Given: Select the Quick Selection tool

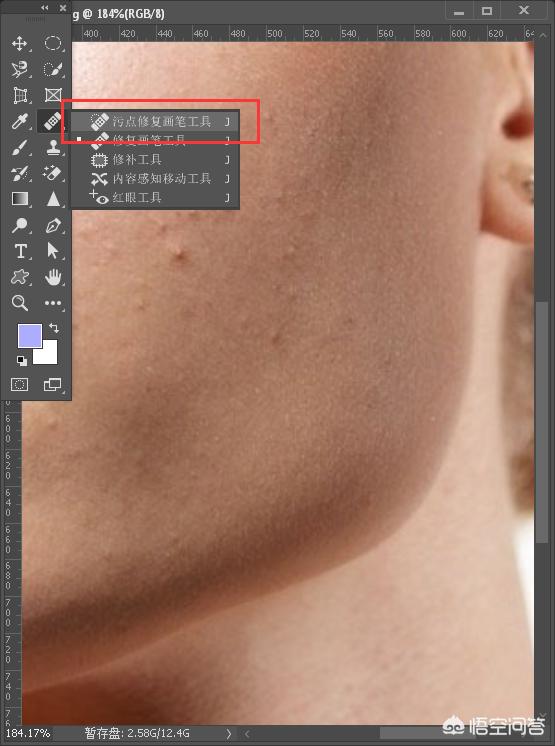Looking at the screenshot, I should (x=53, y=69).
